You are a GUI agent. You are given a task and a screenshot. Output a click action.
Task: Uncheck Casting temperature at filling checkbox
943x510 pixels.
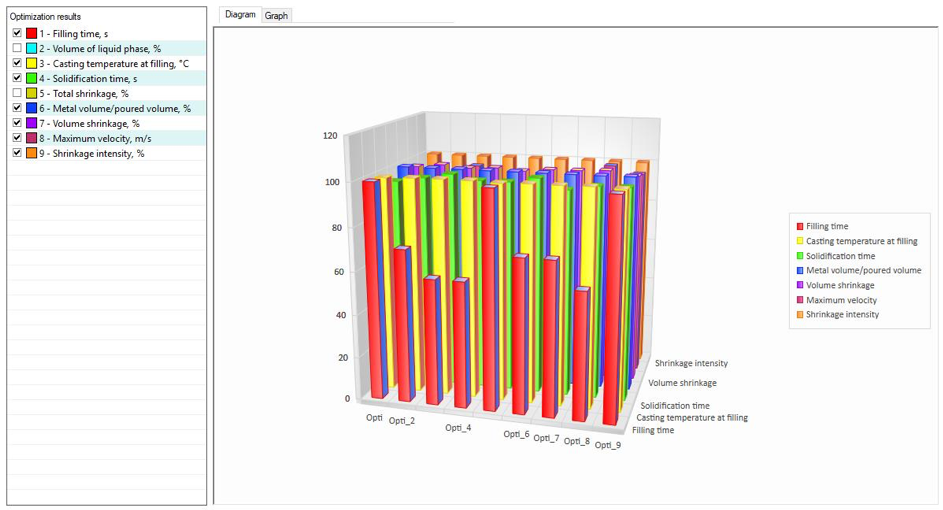17,63
